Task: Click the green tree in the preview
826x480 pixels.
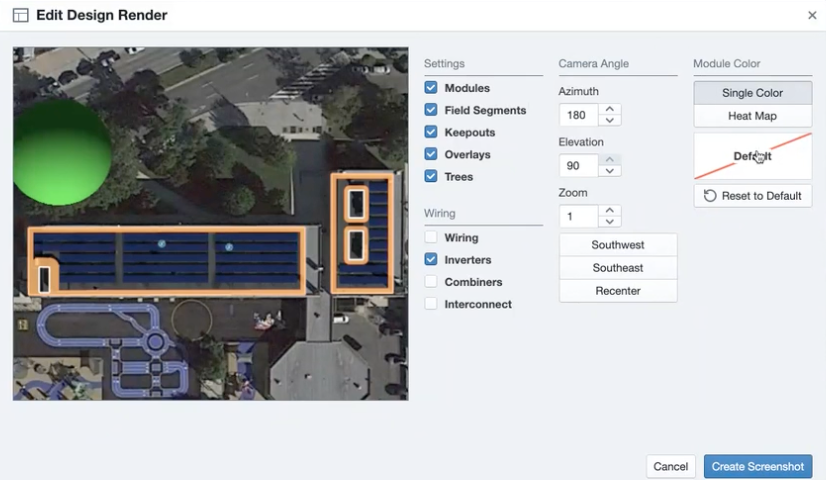Action: [62, 153]
